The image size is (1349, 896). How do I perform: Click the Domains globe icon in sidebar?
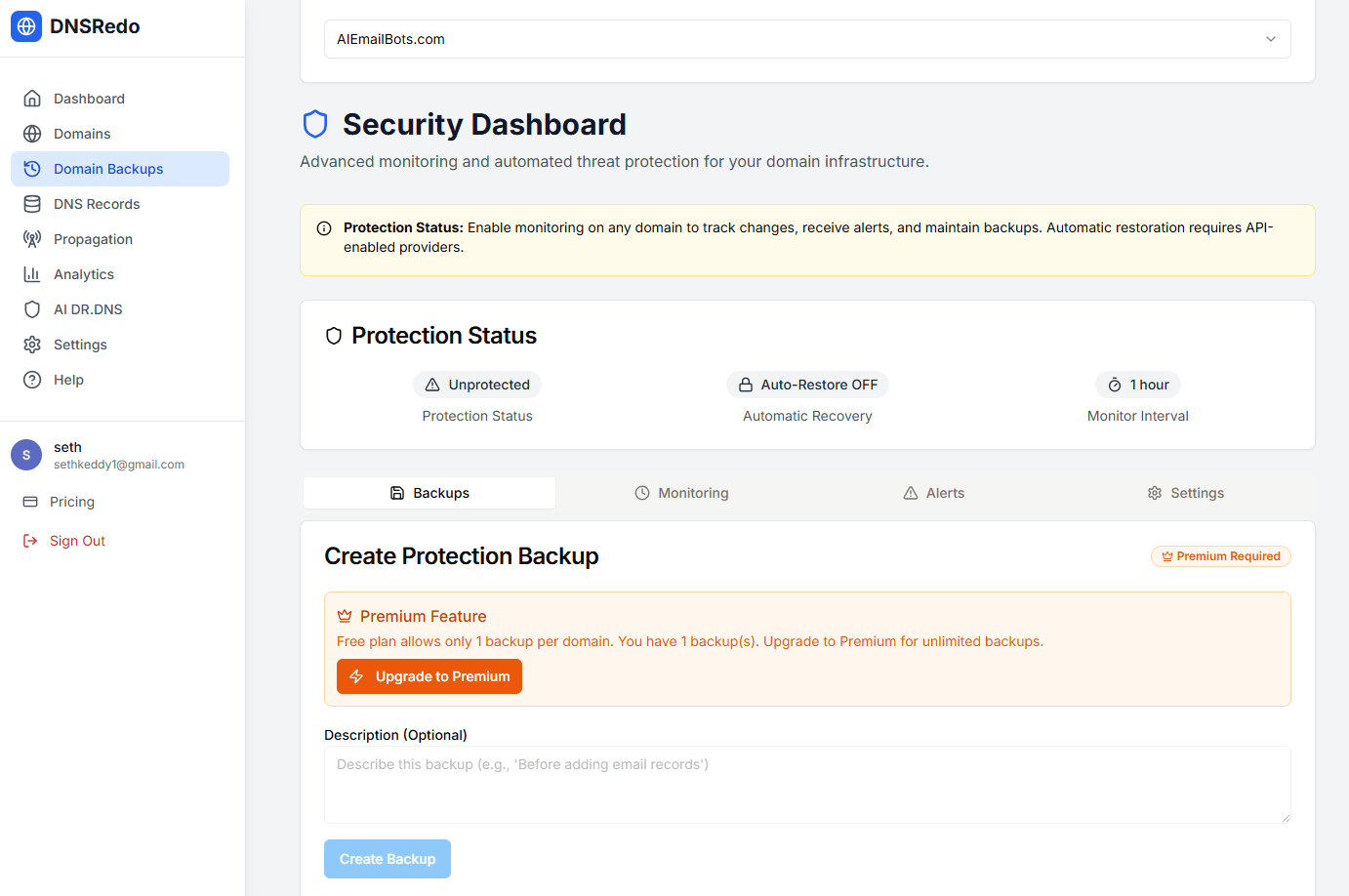(x=32, y=134)
